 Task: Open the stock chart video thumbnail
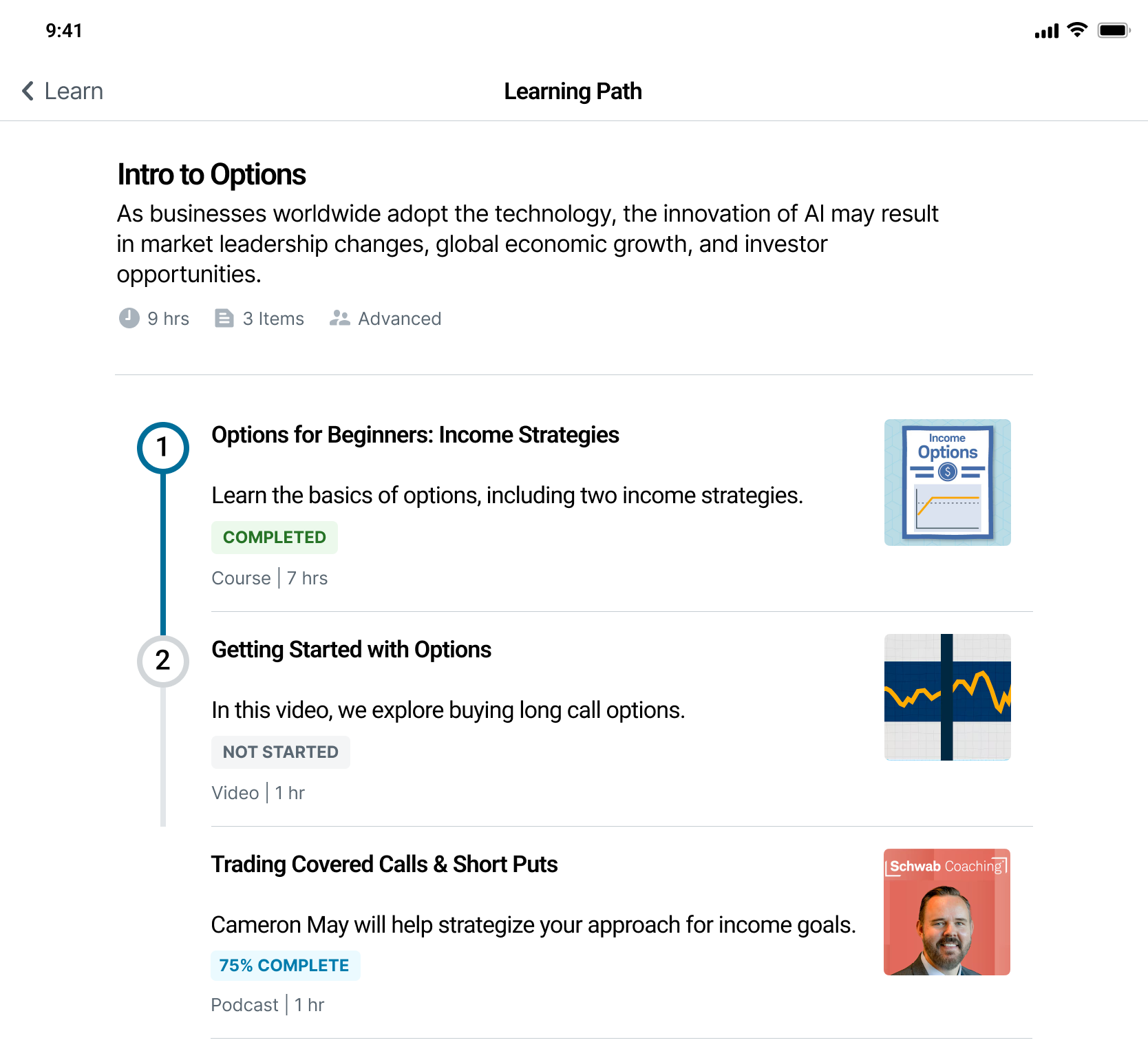pyautogui.click(x=948, y=697)
